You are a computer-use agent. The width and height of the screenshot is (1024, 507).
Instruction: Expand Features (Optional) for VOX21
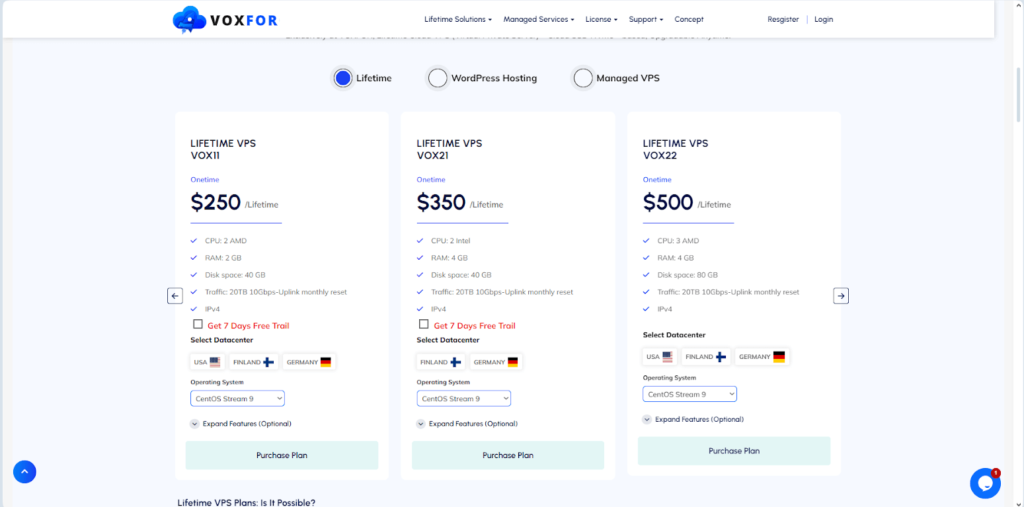(467, 423)
